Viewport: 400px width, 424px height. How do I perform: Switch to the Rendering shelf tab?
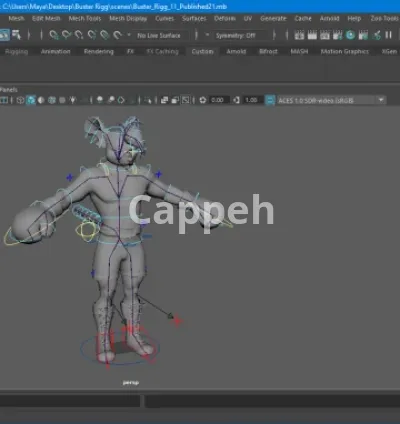coord(99,52)
